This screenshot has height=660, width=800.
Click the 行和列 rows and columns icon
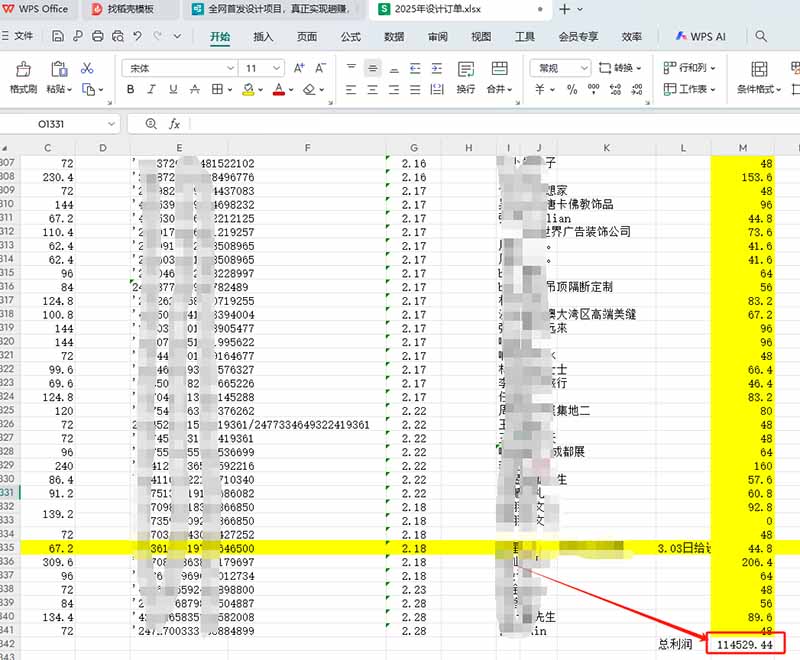[690, 68]
